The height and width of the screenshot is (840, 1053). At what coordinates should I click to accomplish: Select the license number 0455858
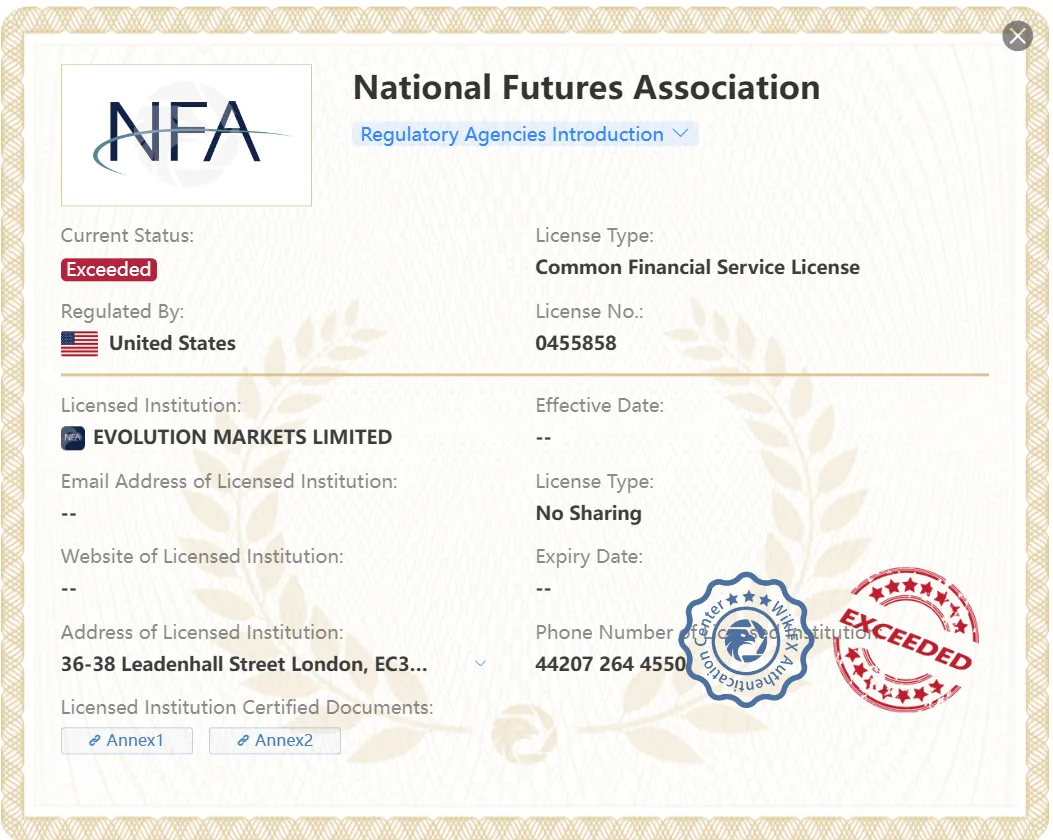pos(576,343)
